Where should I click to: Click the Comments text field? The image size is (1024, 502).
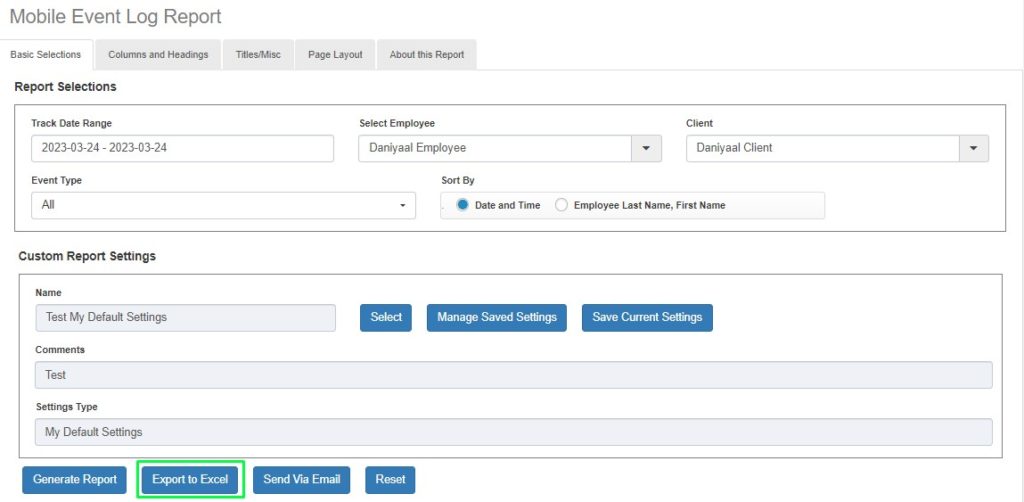click(x=513, y=375)
